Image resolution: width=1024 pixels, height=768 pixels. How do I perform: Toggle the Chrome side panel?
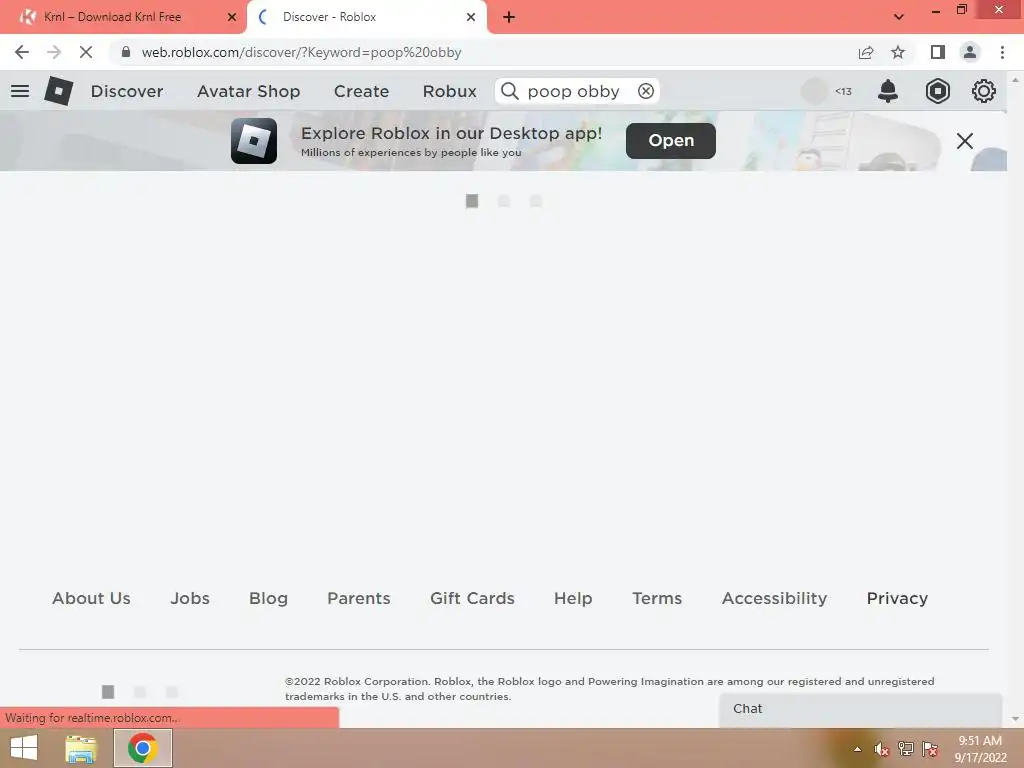(938, 52)
